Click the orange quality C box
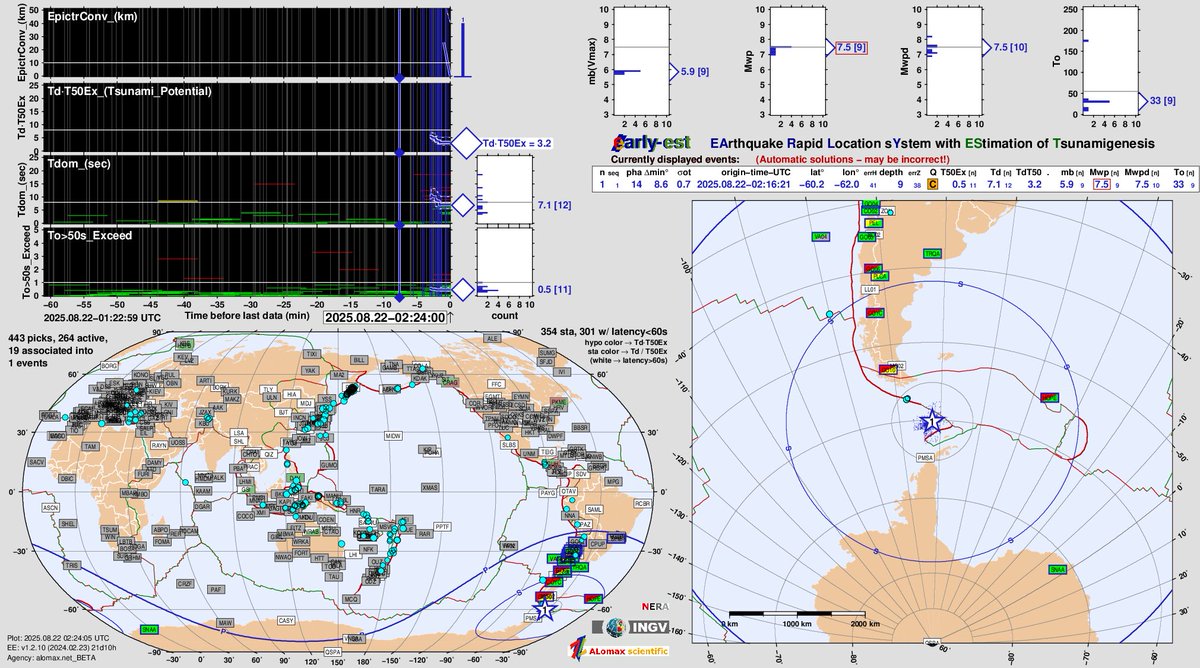 point(933,184)
